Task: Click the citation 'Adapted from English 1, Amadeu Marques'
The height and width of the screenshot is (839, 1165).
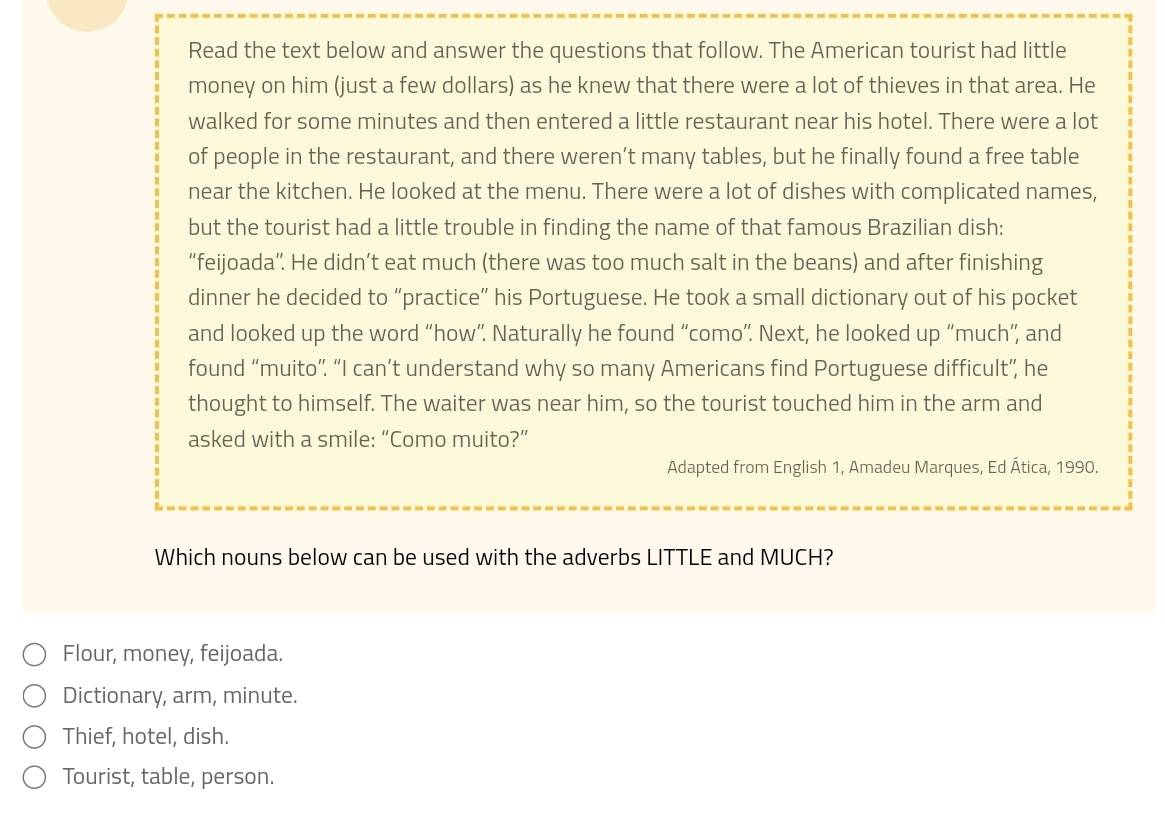Action: 882,467
